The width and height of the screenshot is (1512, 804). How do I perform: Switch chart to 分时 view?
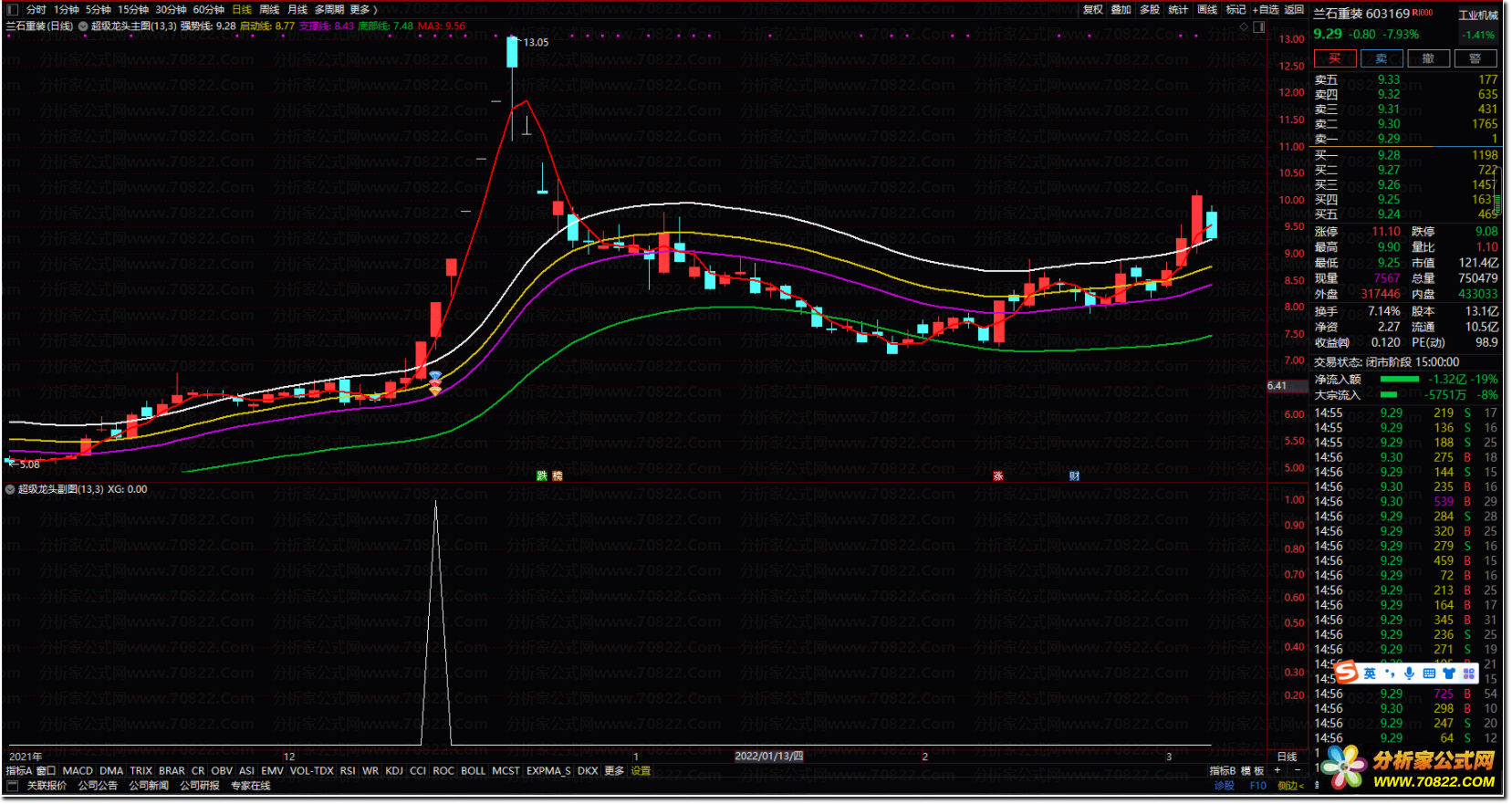point(36,9)
